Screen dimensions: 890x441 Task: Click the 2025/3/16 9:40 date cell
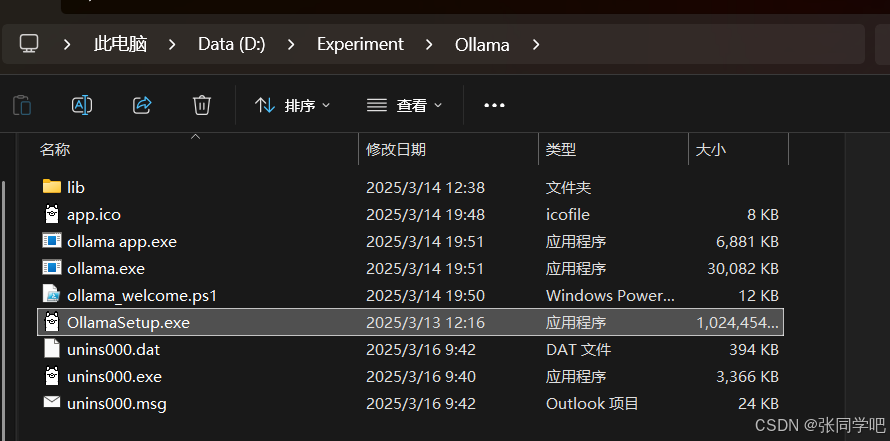tap(421, 377)
